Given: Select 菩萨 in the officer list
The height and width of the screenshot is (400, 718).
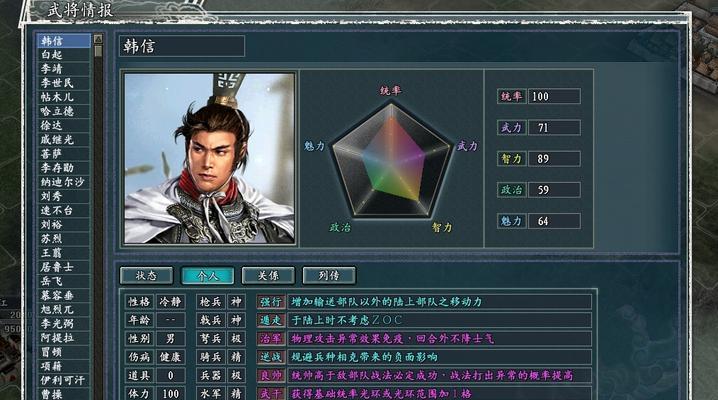Looking at the screenshot, I should coord(64,154).
